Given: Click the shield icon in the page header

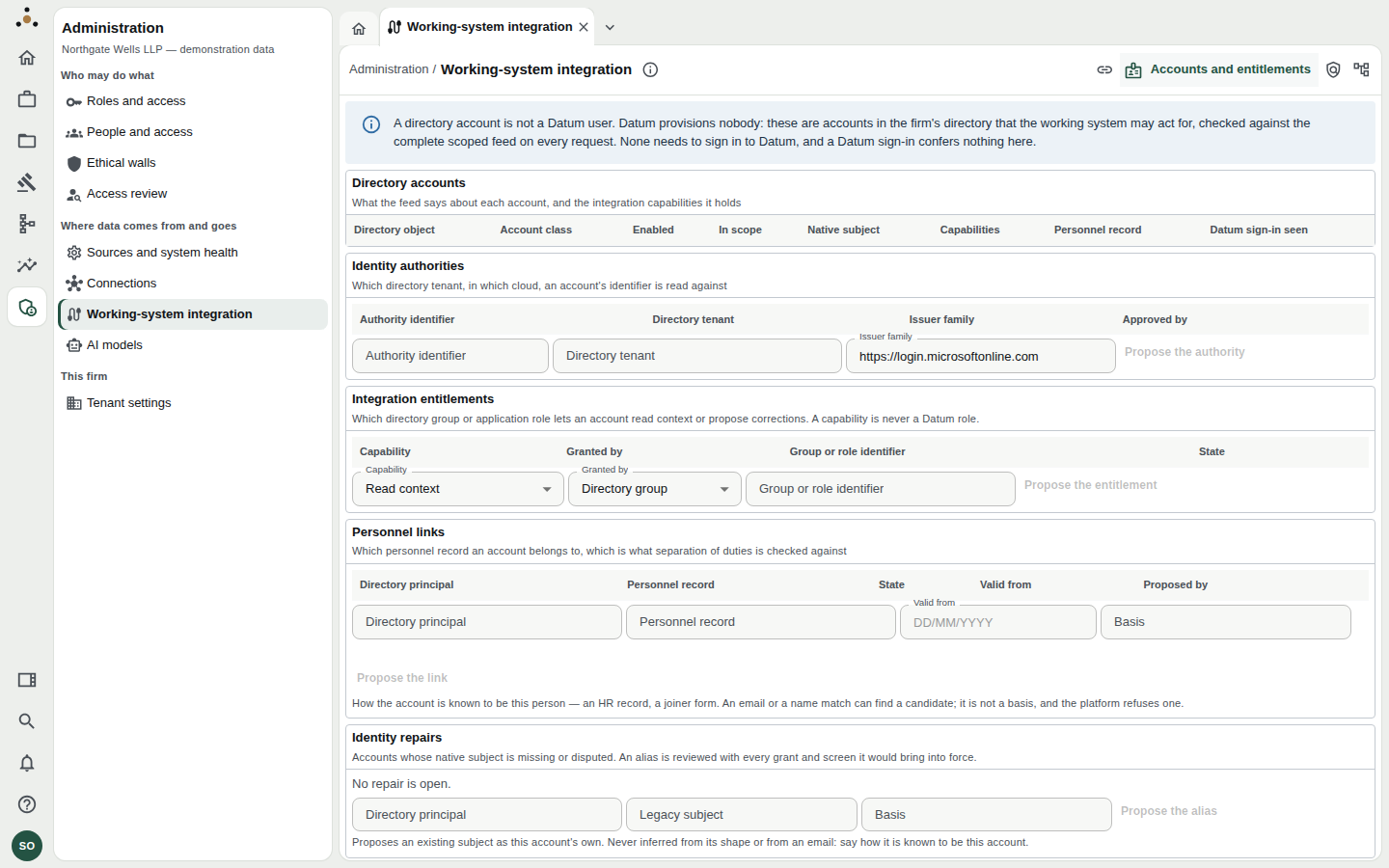Looking at the screenshot, I should (1333, 69).
